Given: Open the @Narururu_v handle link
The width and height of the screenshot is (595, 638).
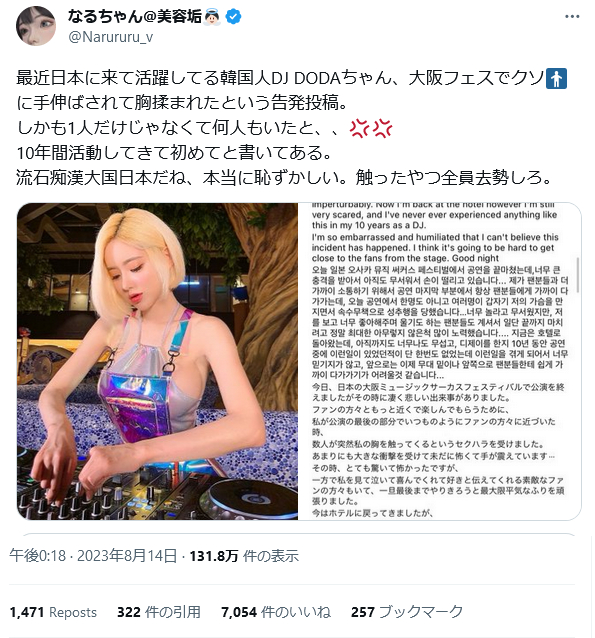Looking at the screenshot, I should click(111, 37).
